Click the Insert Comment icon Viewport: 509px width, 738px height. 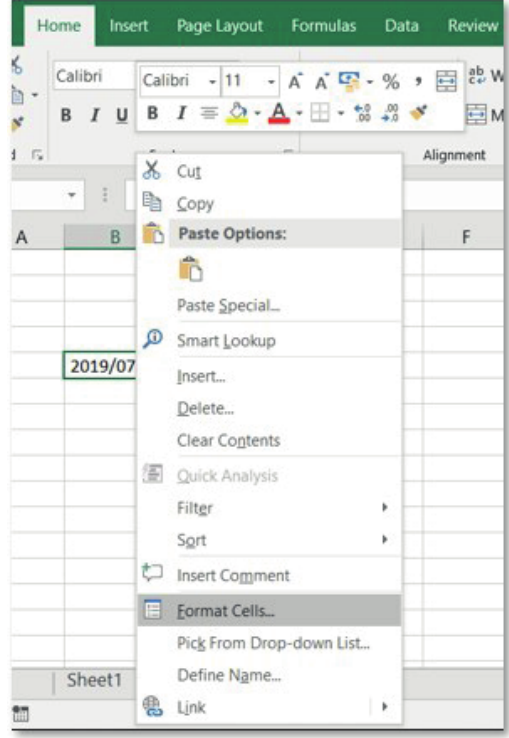152,573
